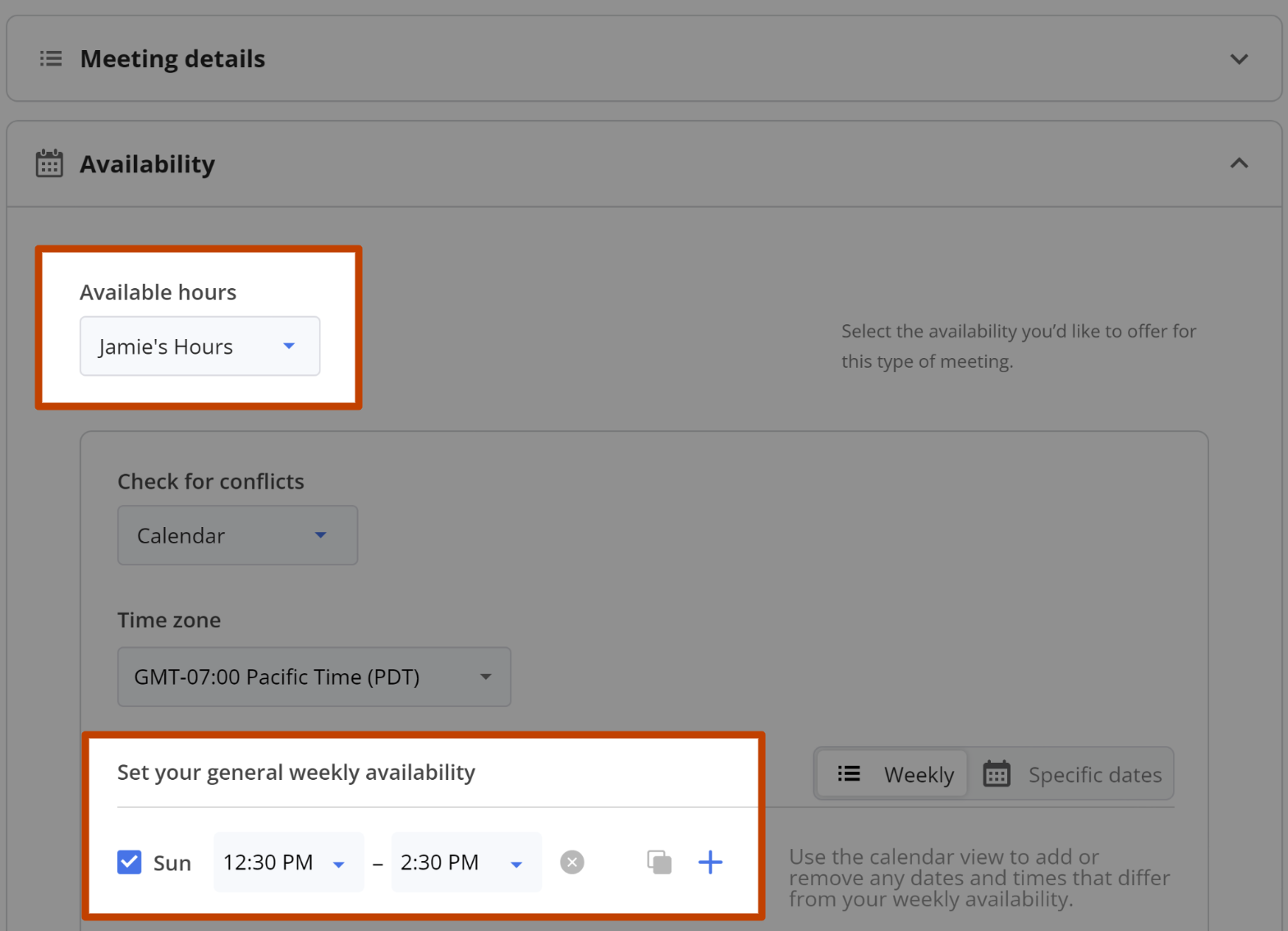The width and height of the screenshot is (1288, 931).
Task: Click 'Set your general weekly availability' text
Action: [296, 773]
